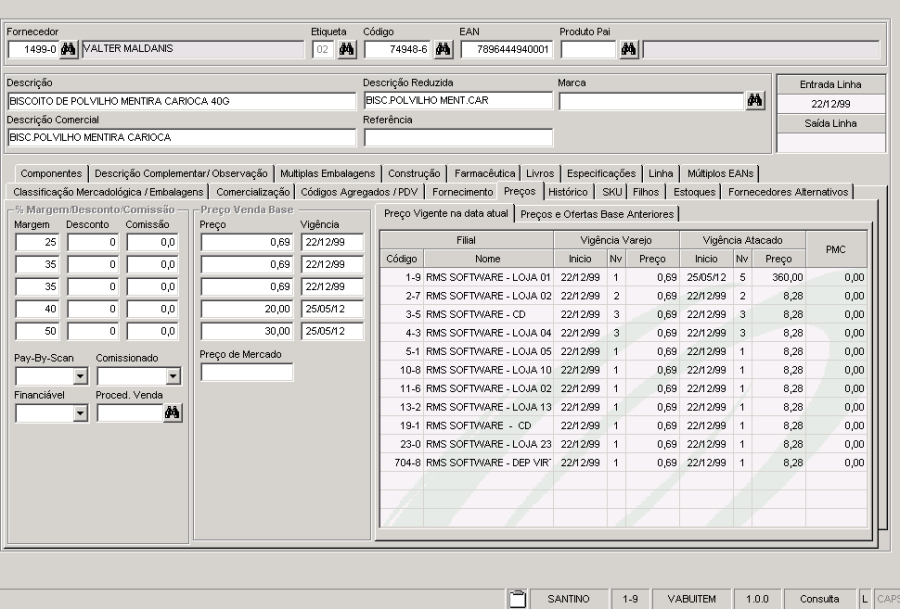The height and width of the screenshot is (609, 900).
Task: Open Fornecedores Alternativos tab
Action: [x=788, y=192]
